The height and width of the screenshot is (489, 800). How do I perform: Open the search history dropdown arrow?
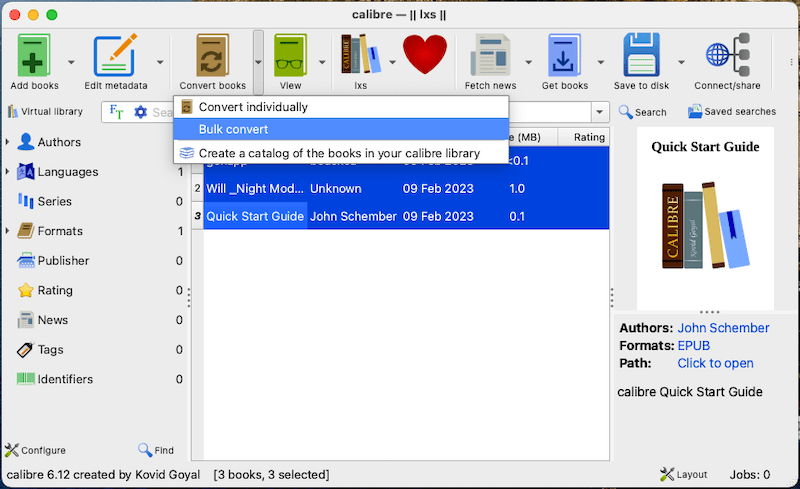(600, 112)
